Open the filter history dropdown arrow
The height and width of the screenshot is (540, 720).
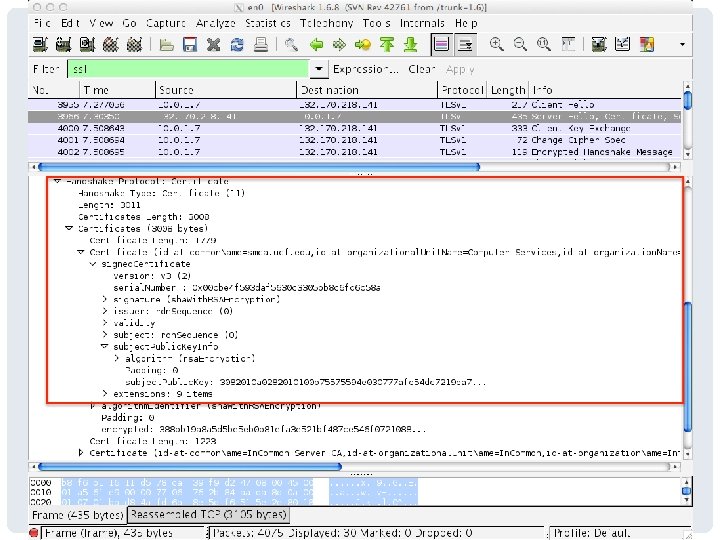(318, 69)
